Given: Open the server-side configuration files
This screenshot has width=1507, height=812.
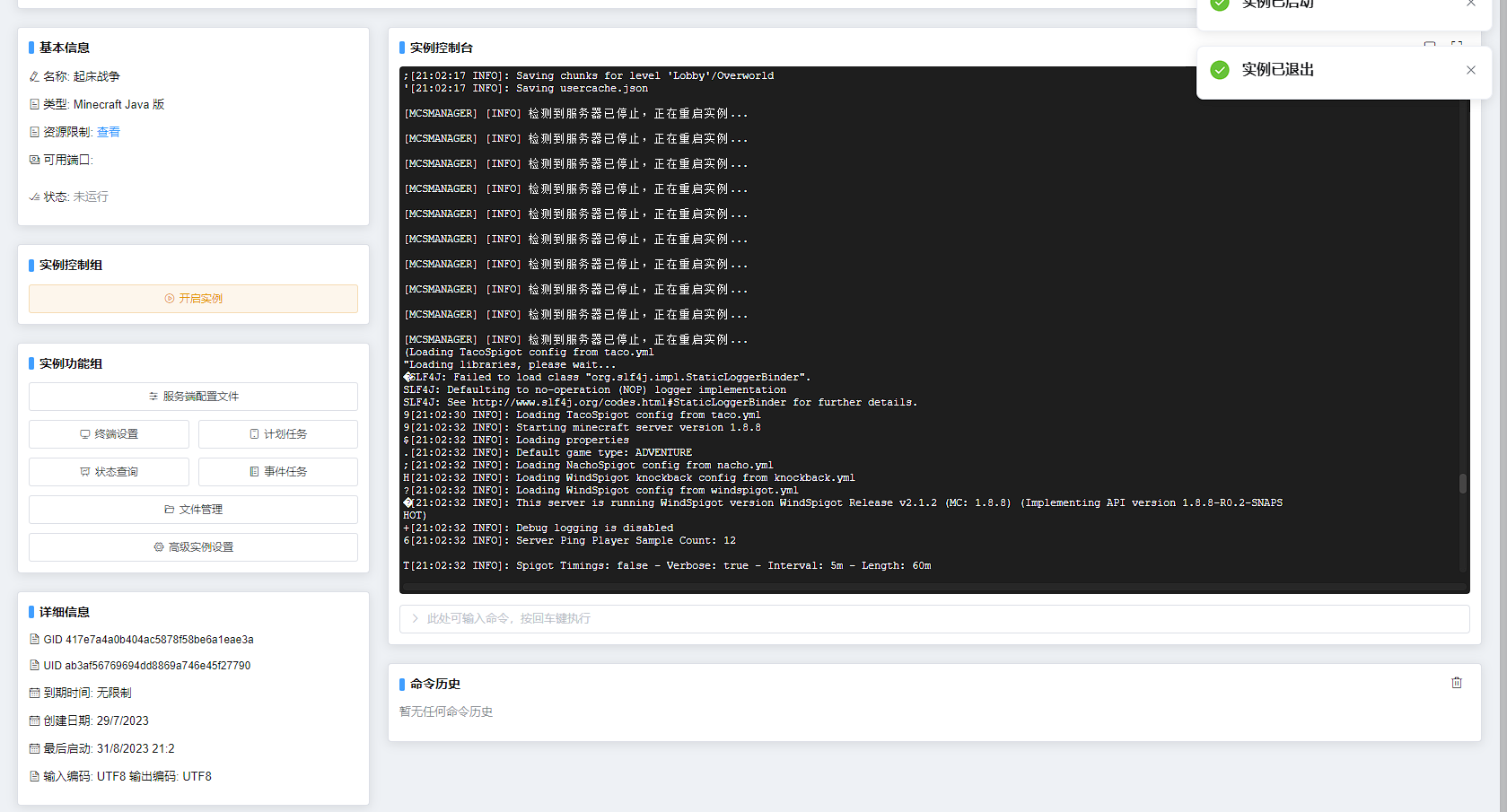Looking at the screenshot, I should (193, 396).
